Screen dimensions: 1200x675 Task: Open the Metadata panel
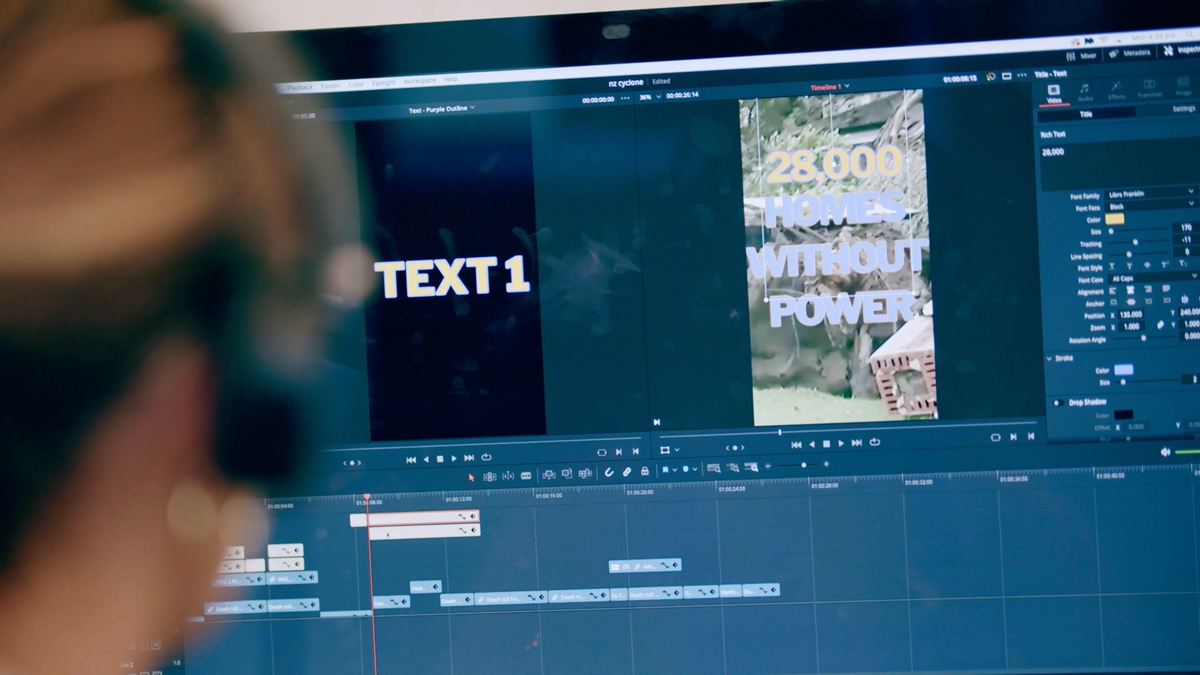[x=1130, y=53]
